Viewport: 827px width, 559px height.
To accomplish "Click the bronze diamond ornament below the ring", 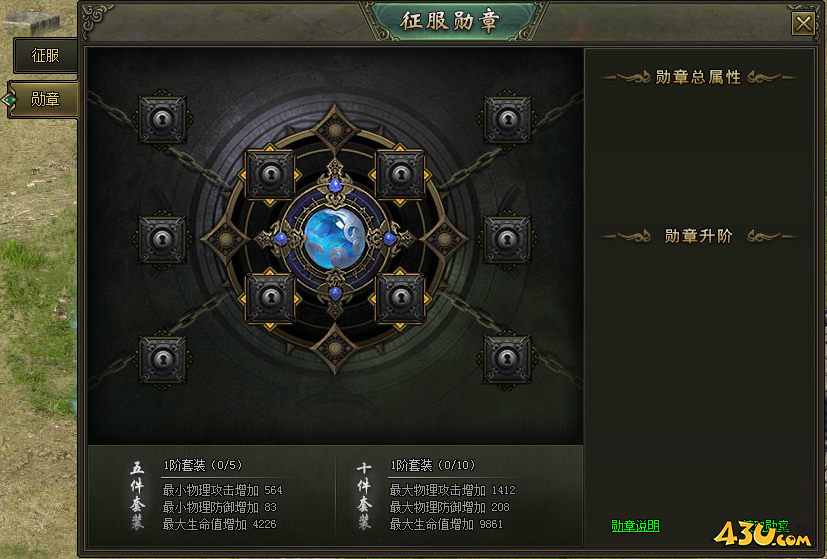I will pos(335,349).
